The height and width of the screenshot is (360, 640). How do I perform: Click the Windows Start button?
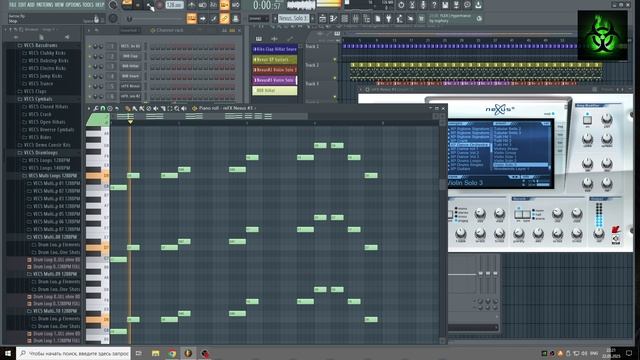click(8, 353)
